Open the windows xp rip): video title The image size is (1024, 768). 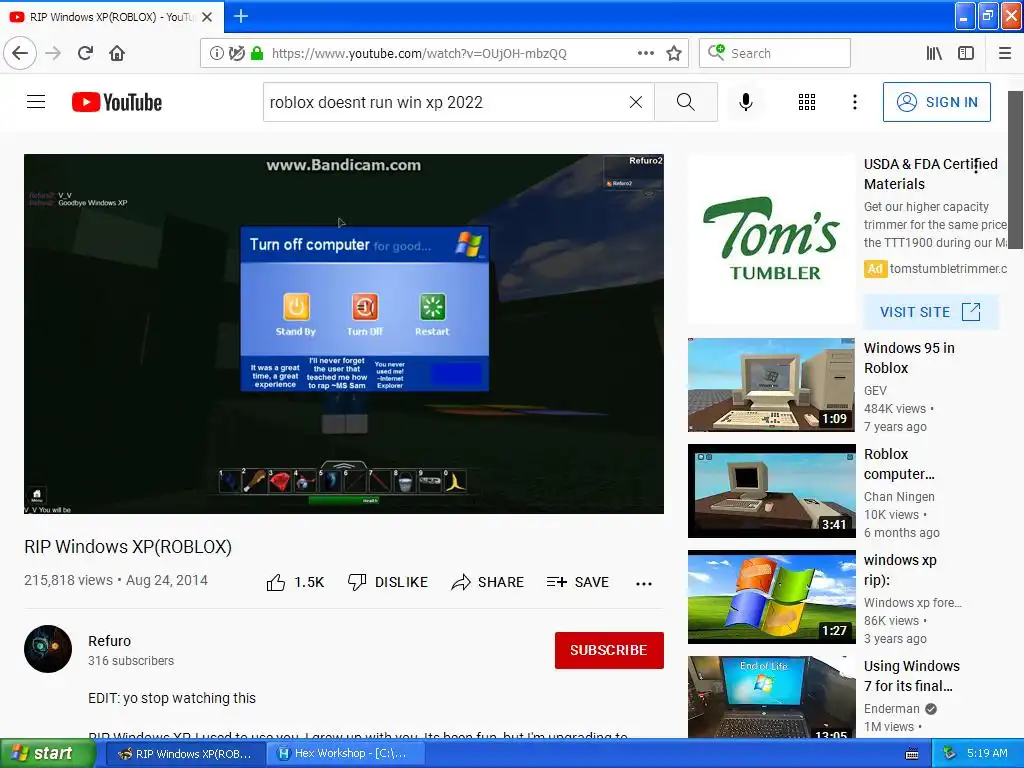tap(900, 569)
